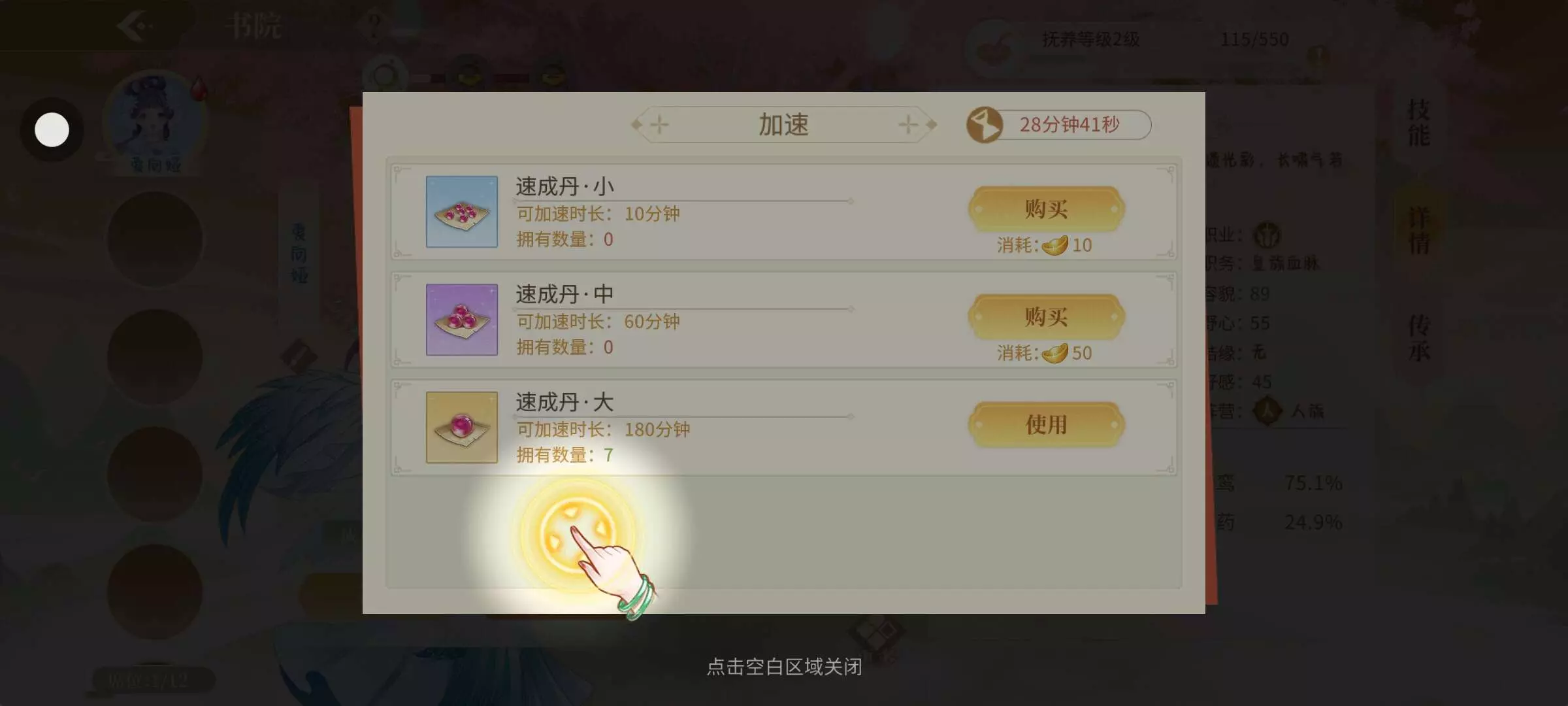Image resolution: width=1568 pixels, height=706 pixels.
Task: Open the 传承 side tab
Action: click(x=1418, y=338)
